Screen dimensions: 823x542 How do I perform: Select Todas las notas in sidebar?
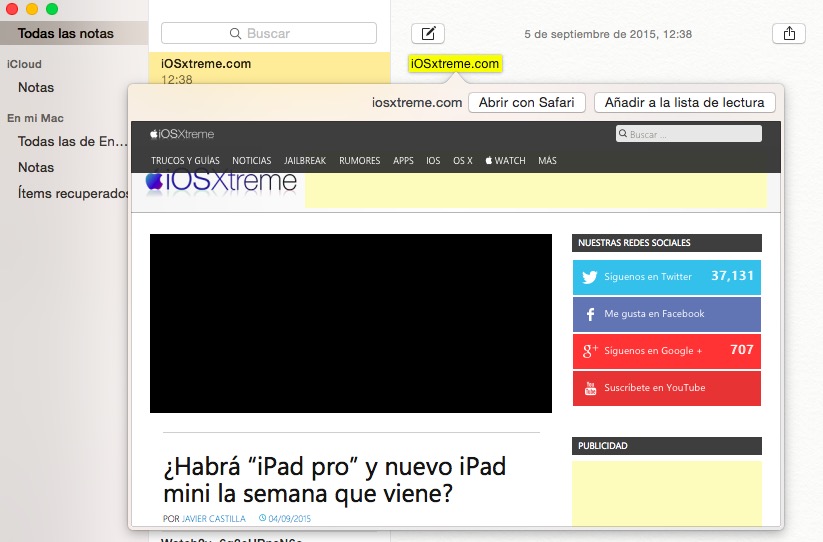coord(73,33)
